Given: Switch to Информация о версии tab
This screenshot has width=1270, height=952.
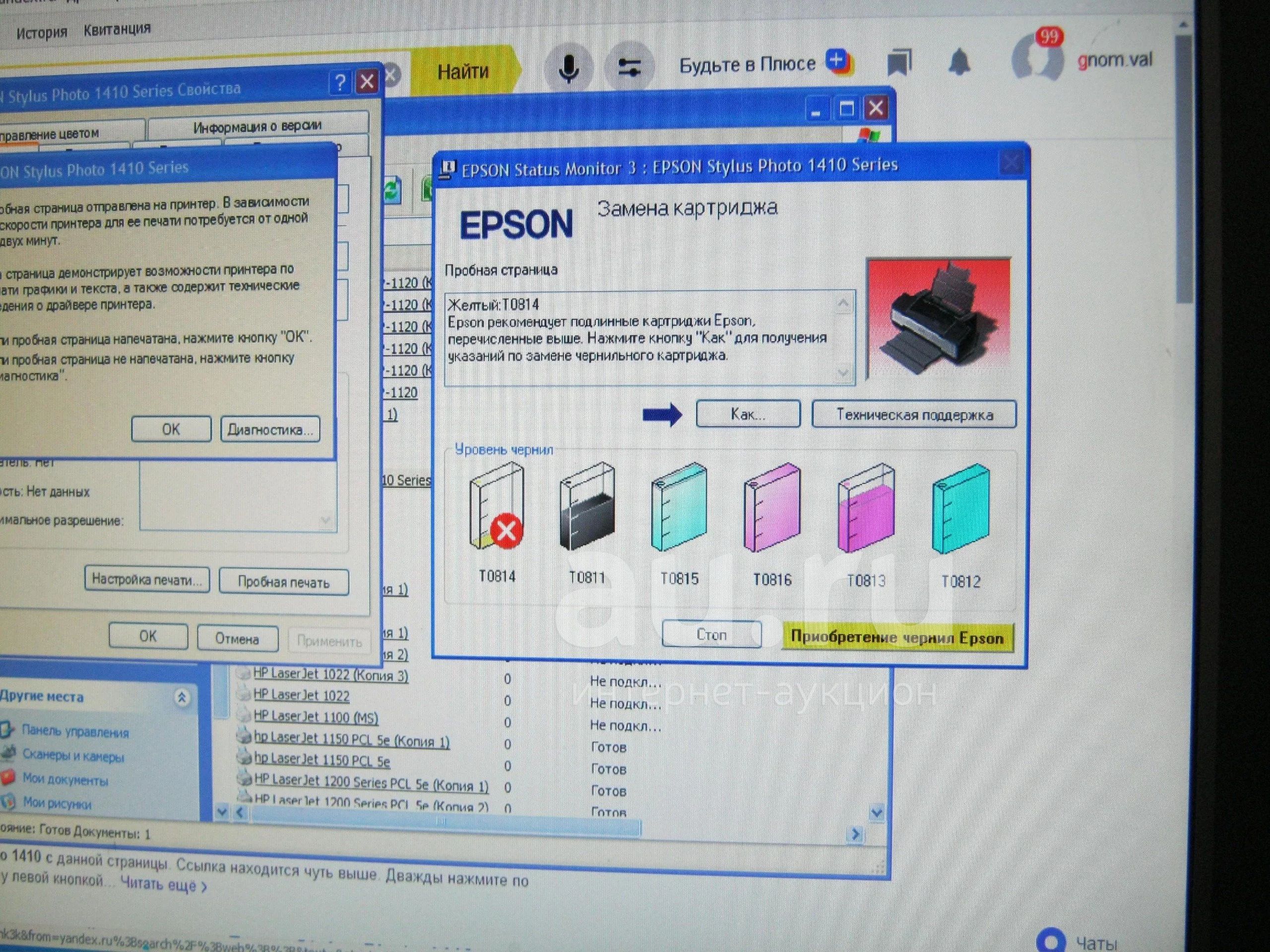Looking at the screenshot, I should 257,125.
